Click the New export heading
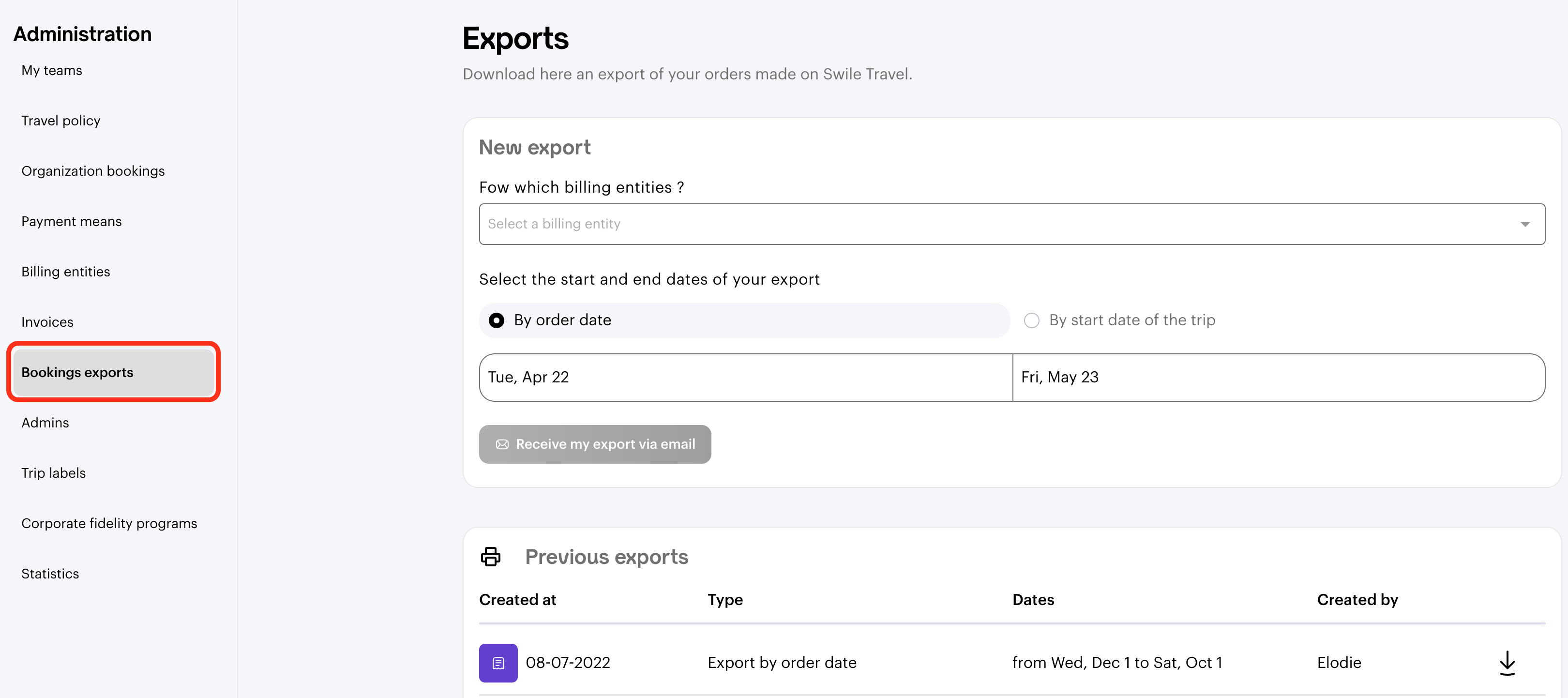 click(x=534, y=148)
